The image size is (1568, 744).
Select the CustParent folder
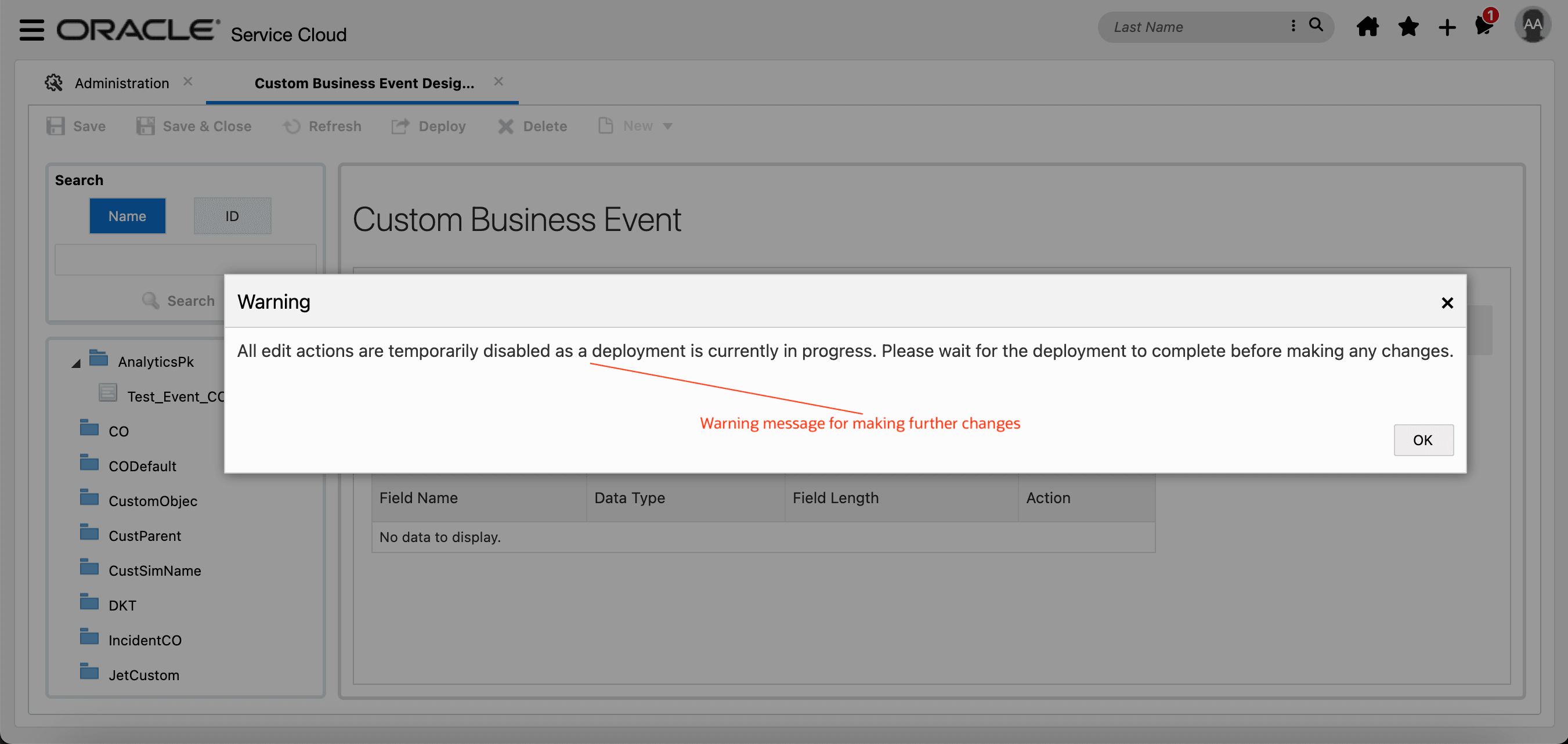coord(144,536)
